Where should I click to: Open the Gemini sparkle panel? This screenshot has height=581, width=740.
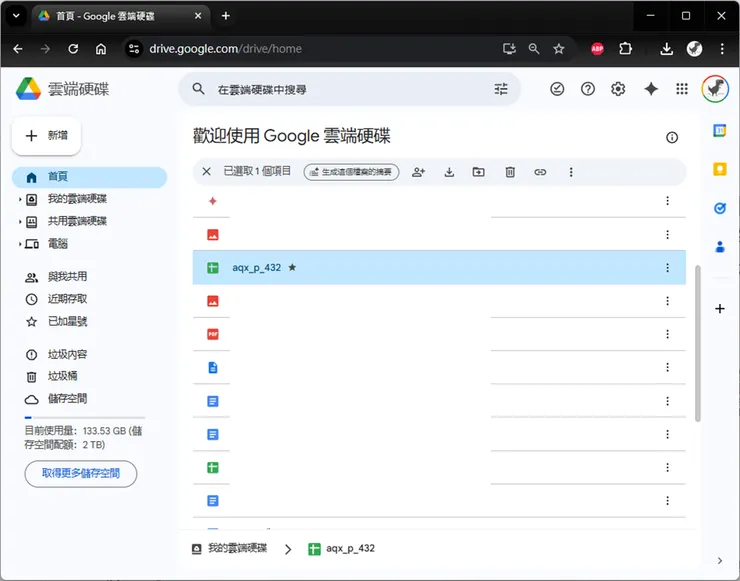651,89
